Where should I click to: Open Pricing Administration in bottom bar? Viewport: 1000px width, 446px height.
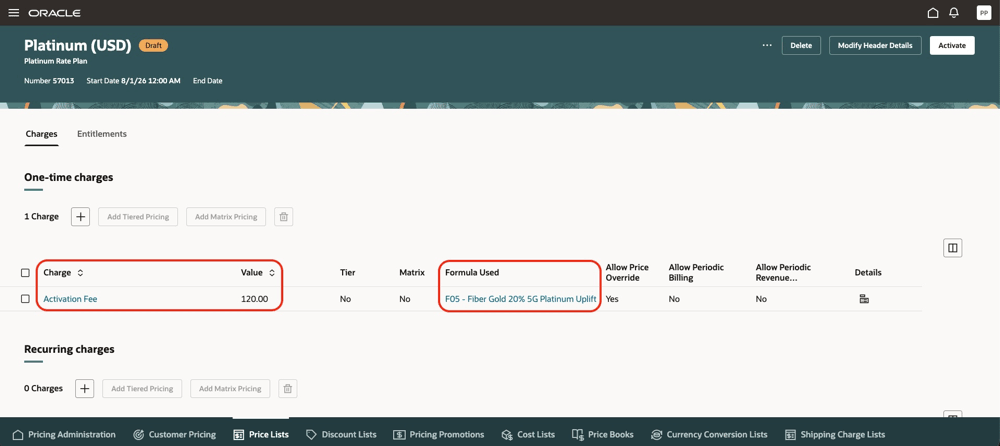(64, 434)
